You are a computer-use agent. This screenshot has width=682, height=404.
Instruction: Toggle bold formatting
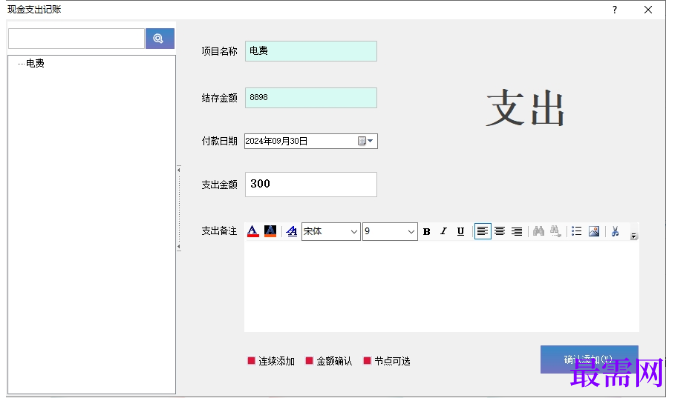coord(427,231)
